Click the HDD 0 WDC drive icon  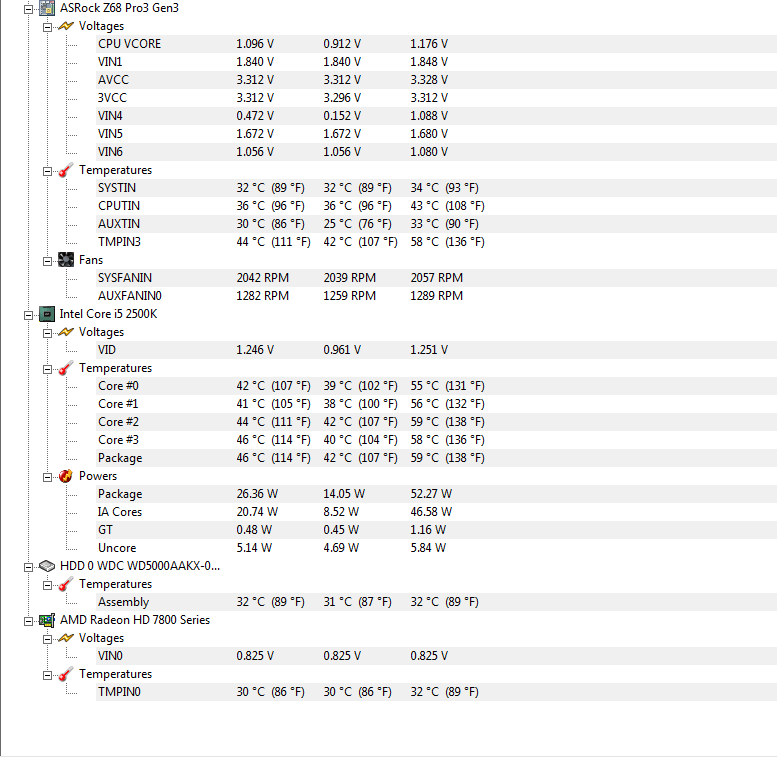tap(47, 566)
